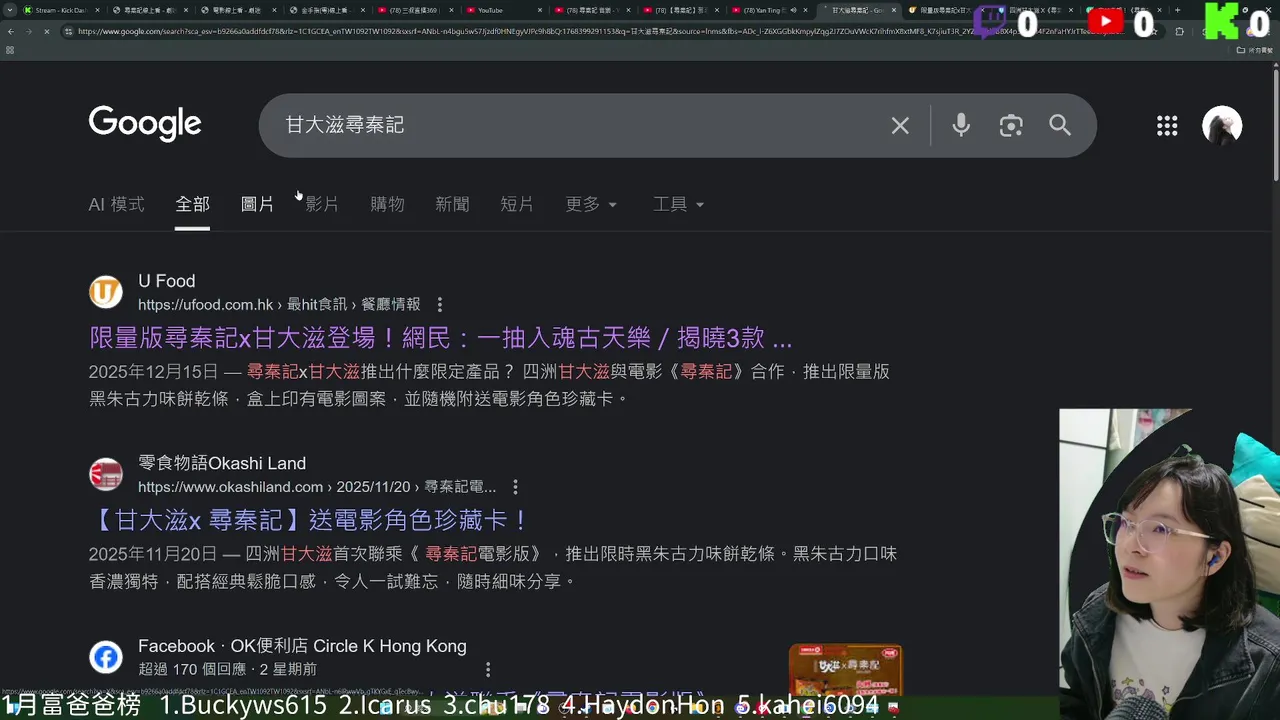This screenshot has width=1280, height=720.
Task: Click the Google logo
Action: coord(145,124)
